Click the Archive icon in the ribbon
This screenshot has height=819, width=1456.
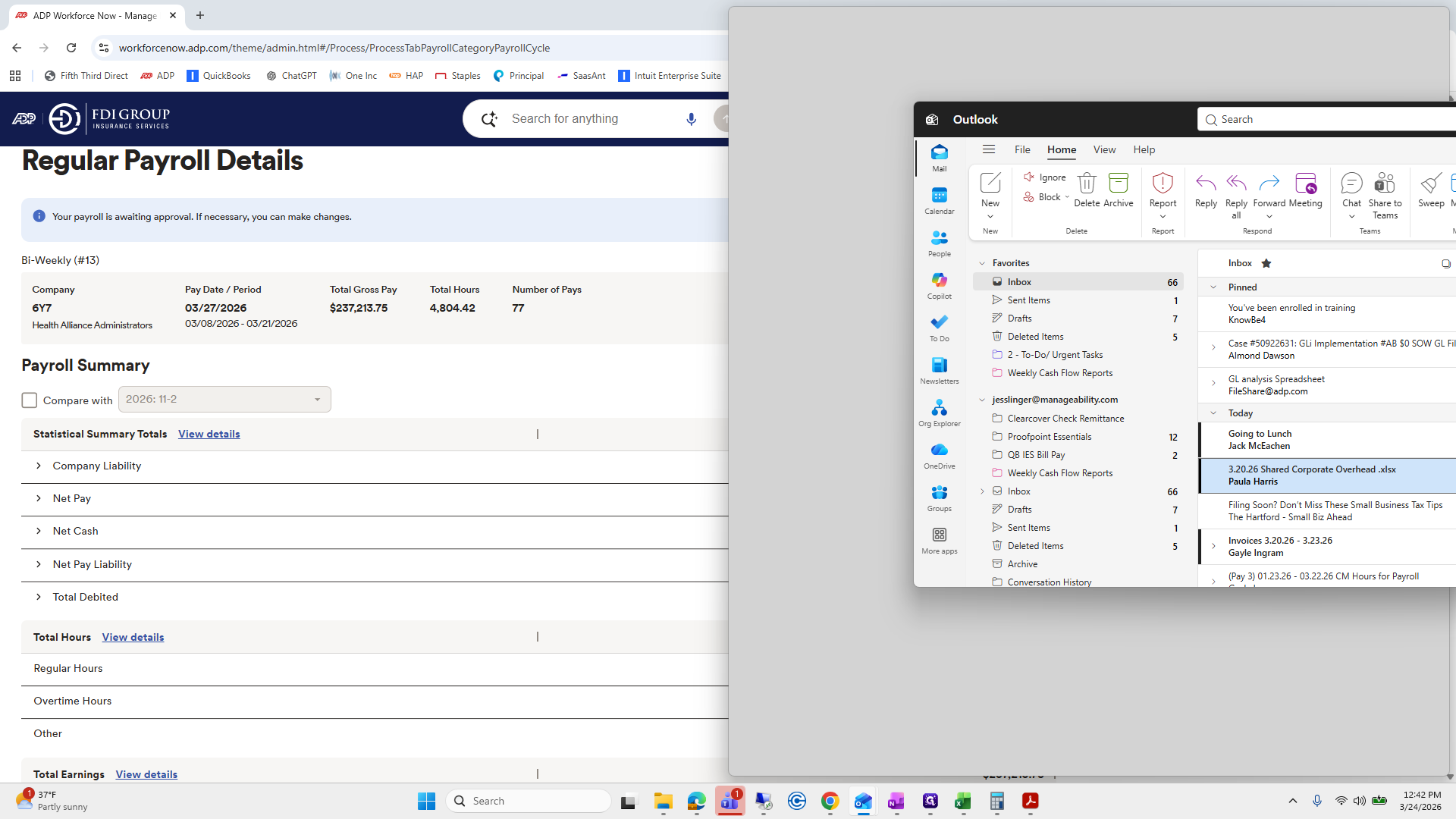tap(1118, 184)
